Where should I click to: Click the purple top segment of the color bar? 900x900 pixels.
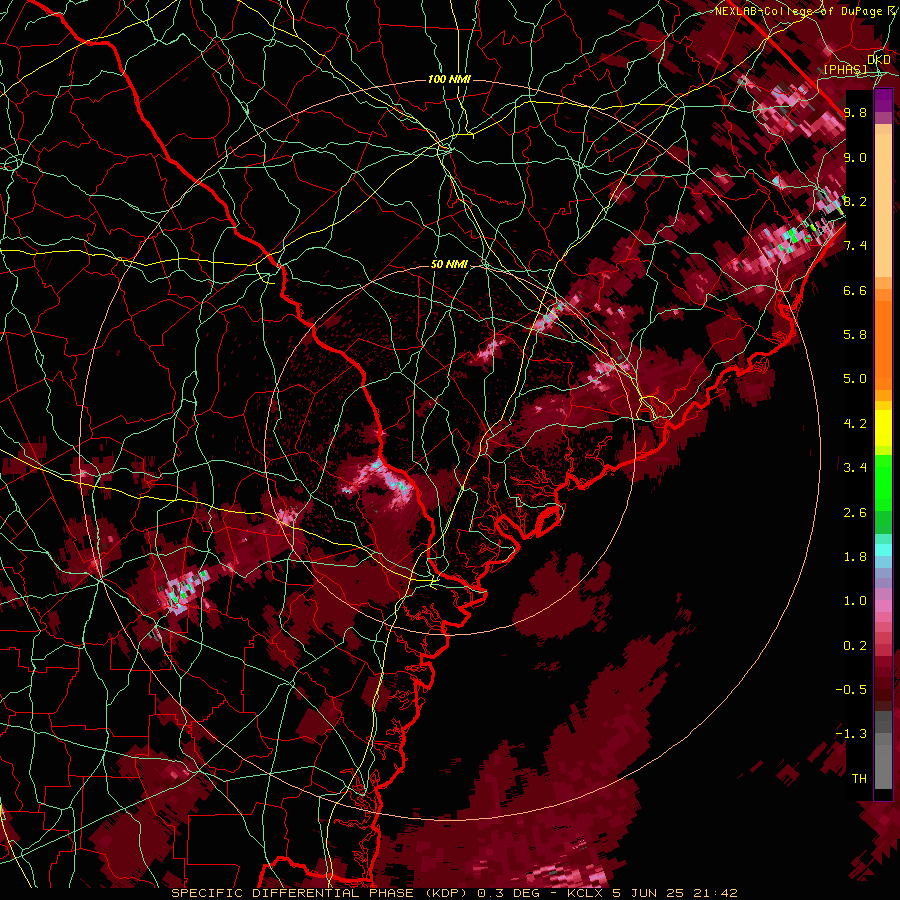883,100
